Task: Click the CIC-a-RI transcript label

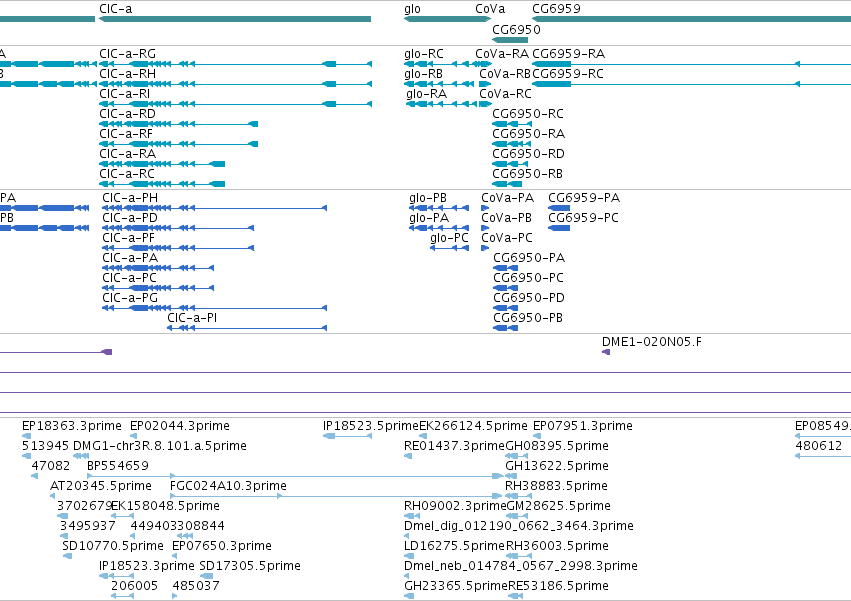Action: coord(125,94)
